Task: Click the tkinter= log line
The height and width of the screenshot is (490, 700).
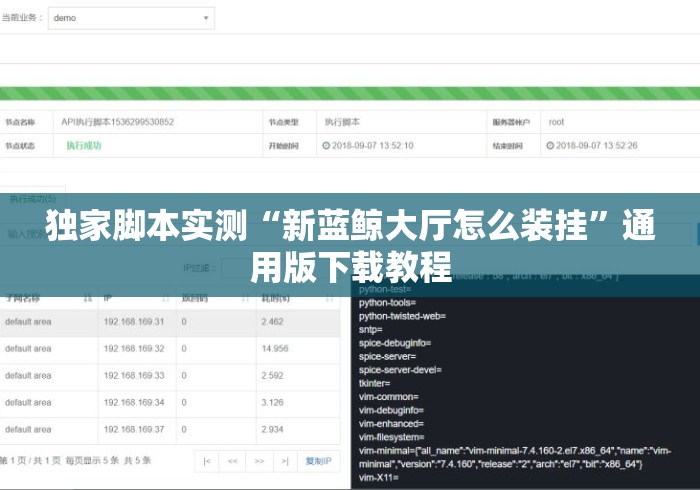Action: pyautogui.click(x=375, y=383)
